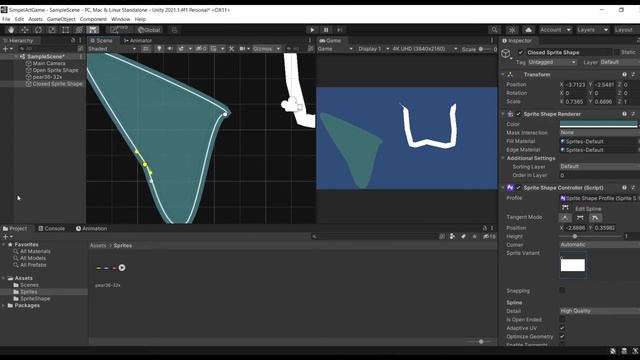640x360 pixels.
Task: Select Open Sprite Shape in Hierarchy
Action: (55, 70)
